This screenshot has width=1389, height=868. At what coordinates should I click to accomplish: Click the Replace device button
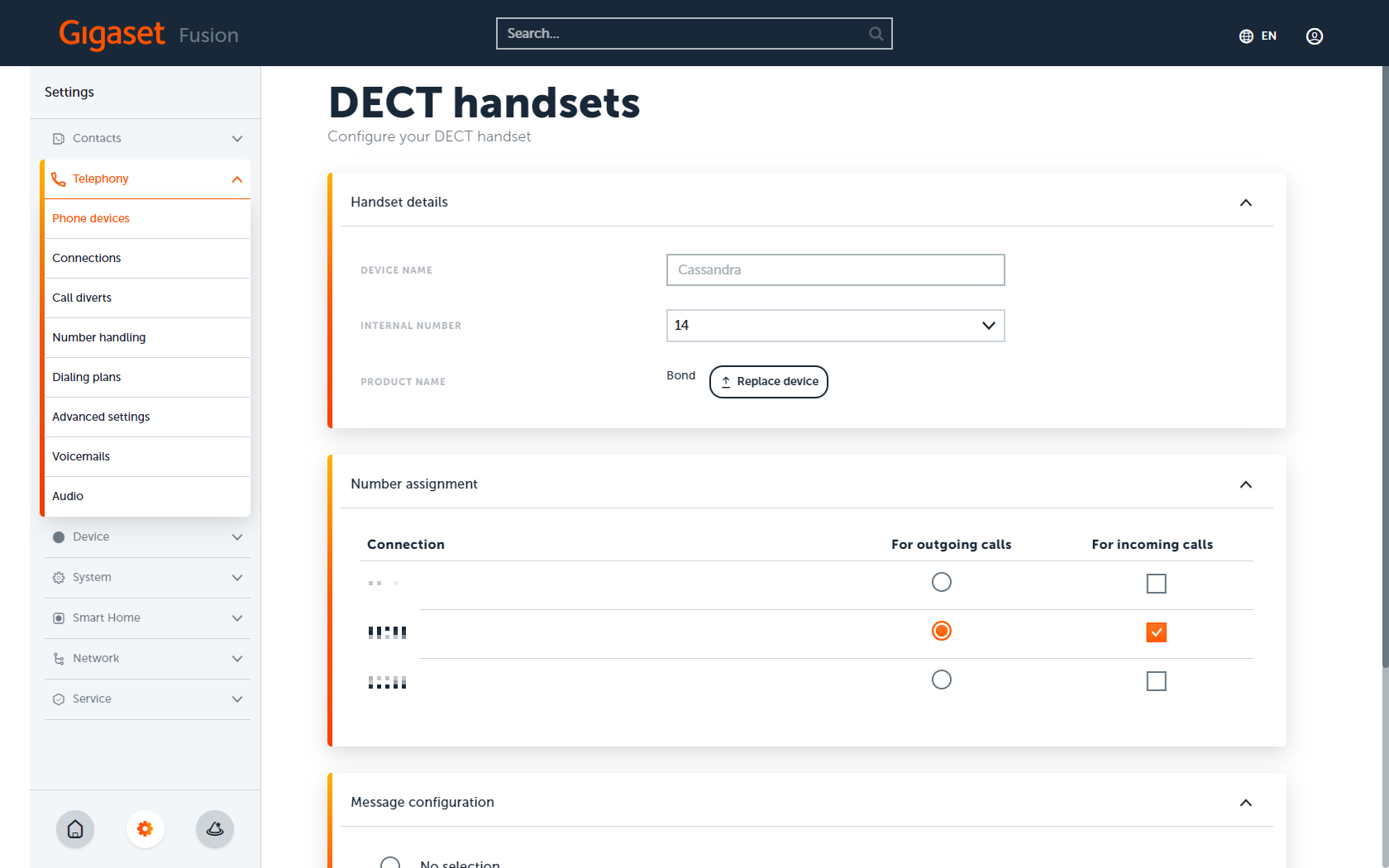769,382
